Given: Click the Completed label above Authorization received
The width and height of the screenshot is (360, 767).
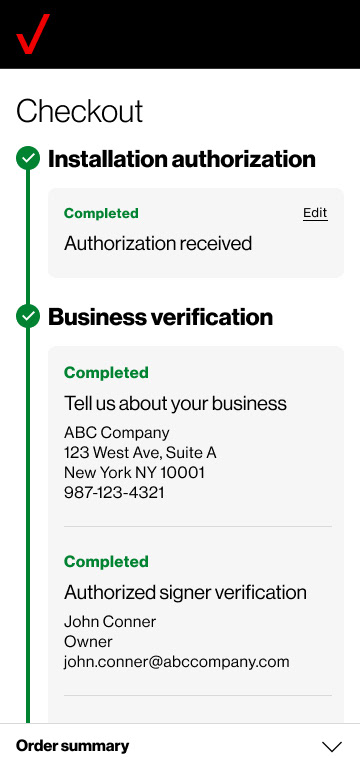Looking at the screenshot, I should [x=101, y=213].
